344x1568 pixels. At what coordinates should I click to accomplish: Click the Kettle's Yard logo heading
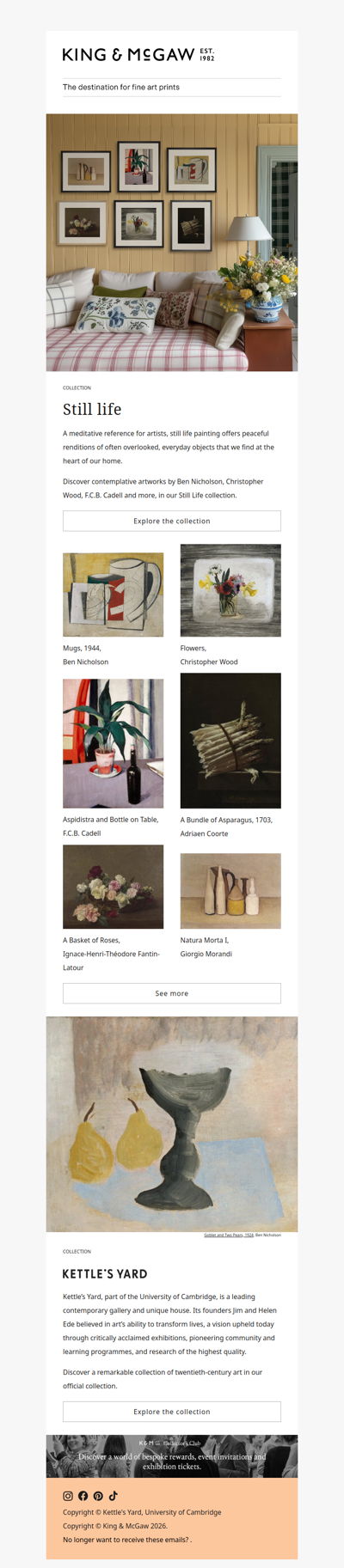(105, 1274)
